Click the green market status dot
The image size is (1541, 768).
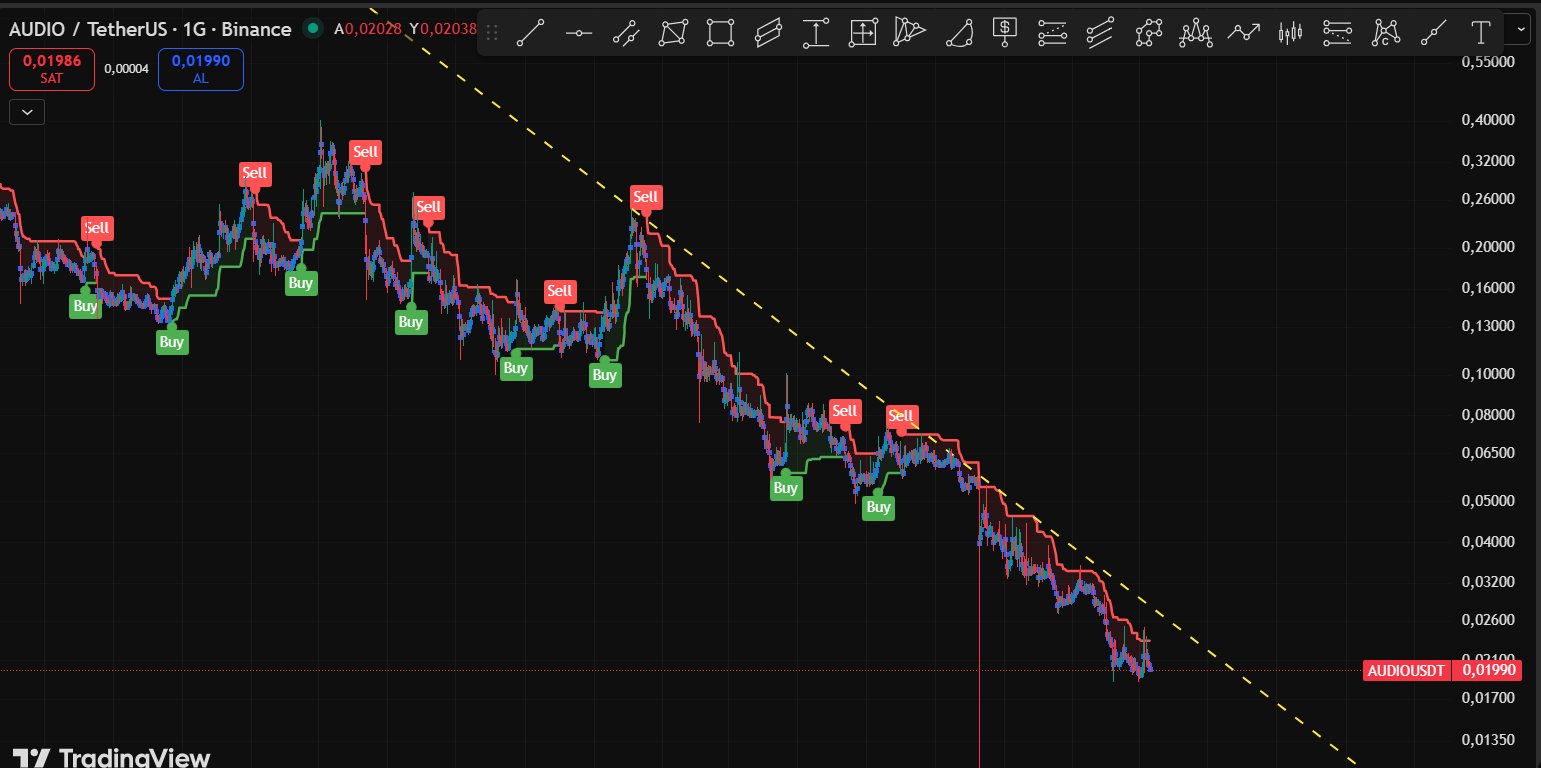(313, 29)
